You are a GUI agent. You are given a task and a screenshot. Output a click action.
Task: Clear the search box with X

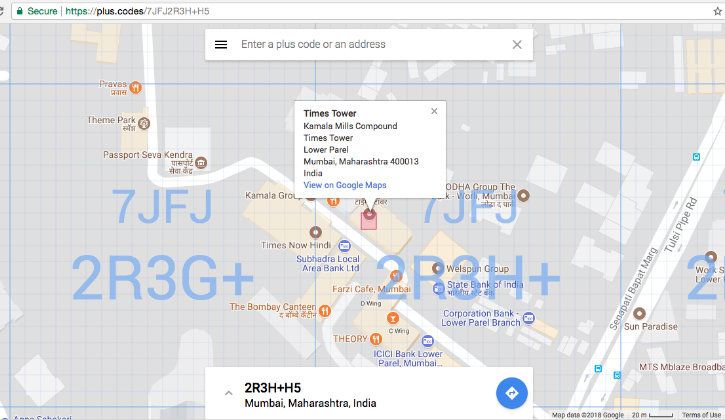point(517,44)
